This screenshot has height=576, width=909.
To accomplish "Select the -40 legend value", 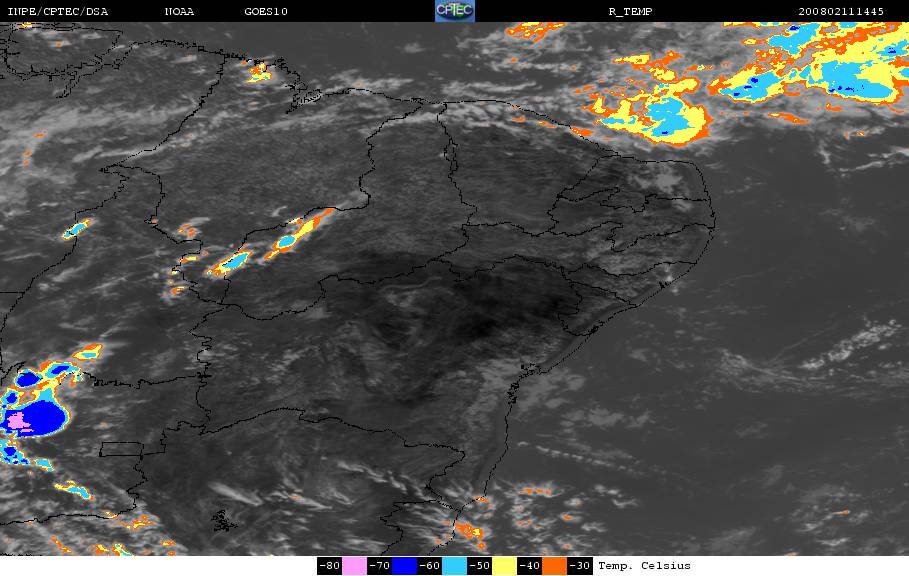I will (529, 566).
